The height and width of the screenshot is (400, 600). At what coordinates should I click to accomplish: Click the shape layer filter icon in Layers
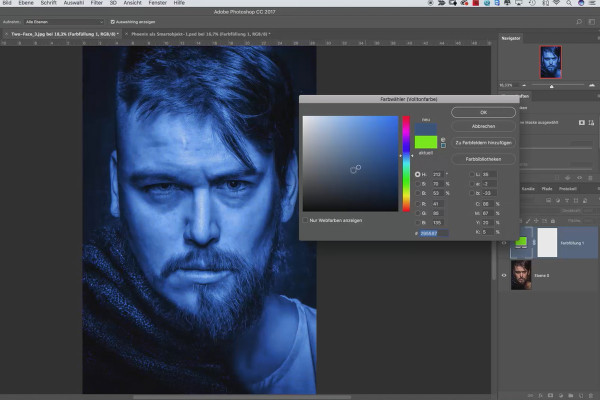point(576,201)
